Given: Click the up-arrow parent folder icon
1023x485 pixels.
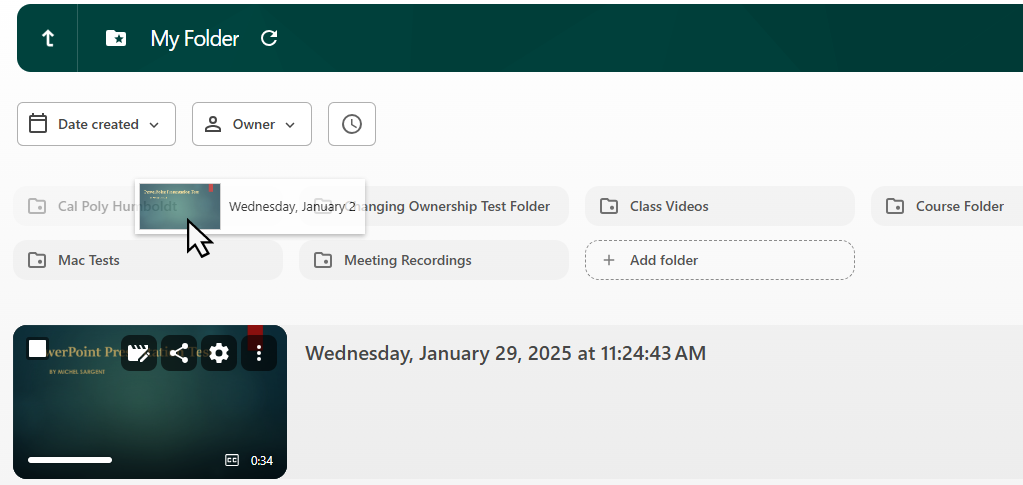Looking at the screenshot, I should [47, 38].
